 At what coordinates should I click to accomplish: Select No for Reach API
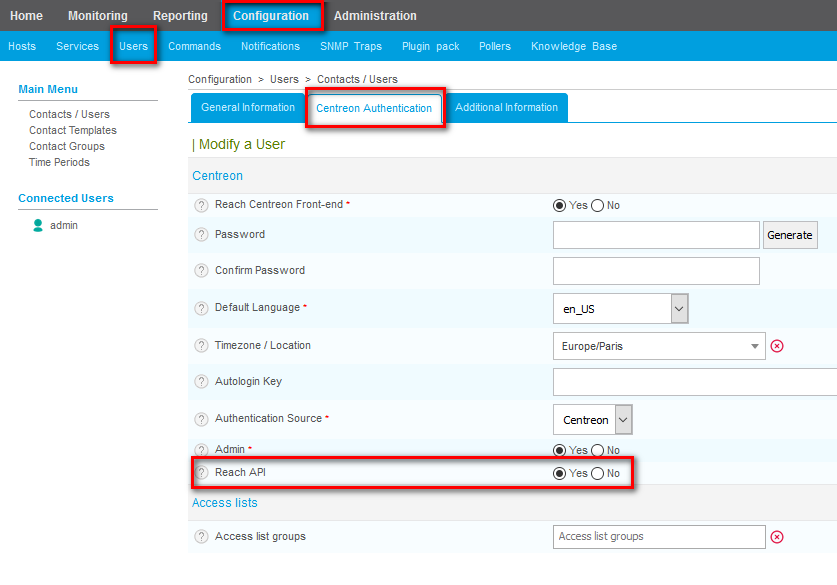598,474
